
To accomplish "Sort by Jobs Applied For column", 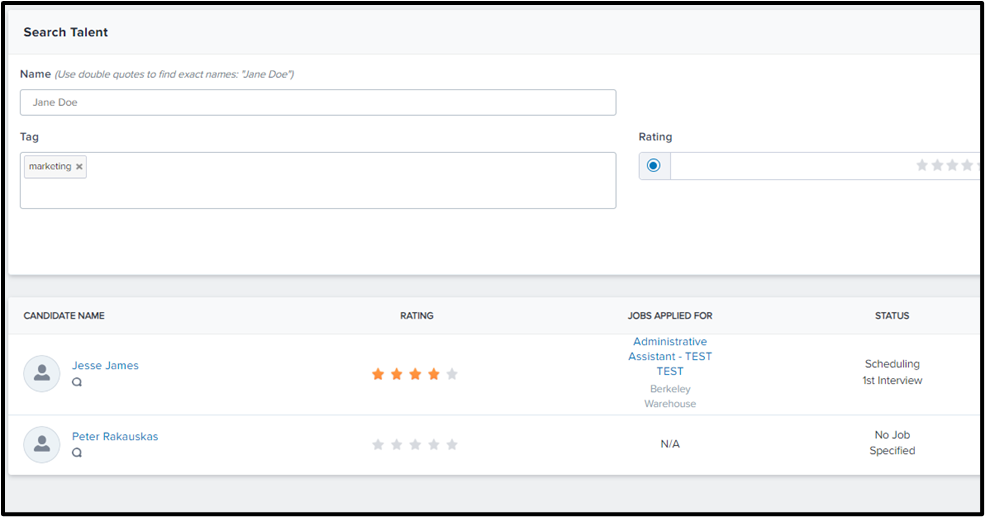I will (x=669, y=316).
